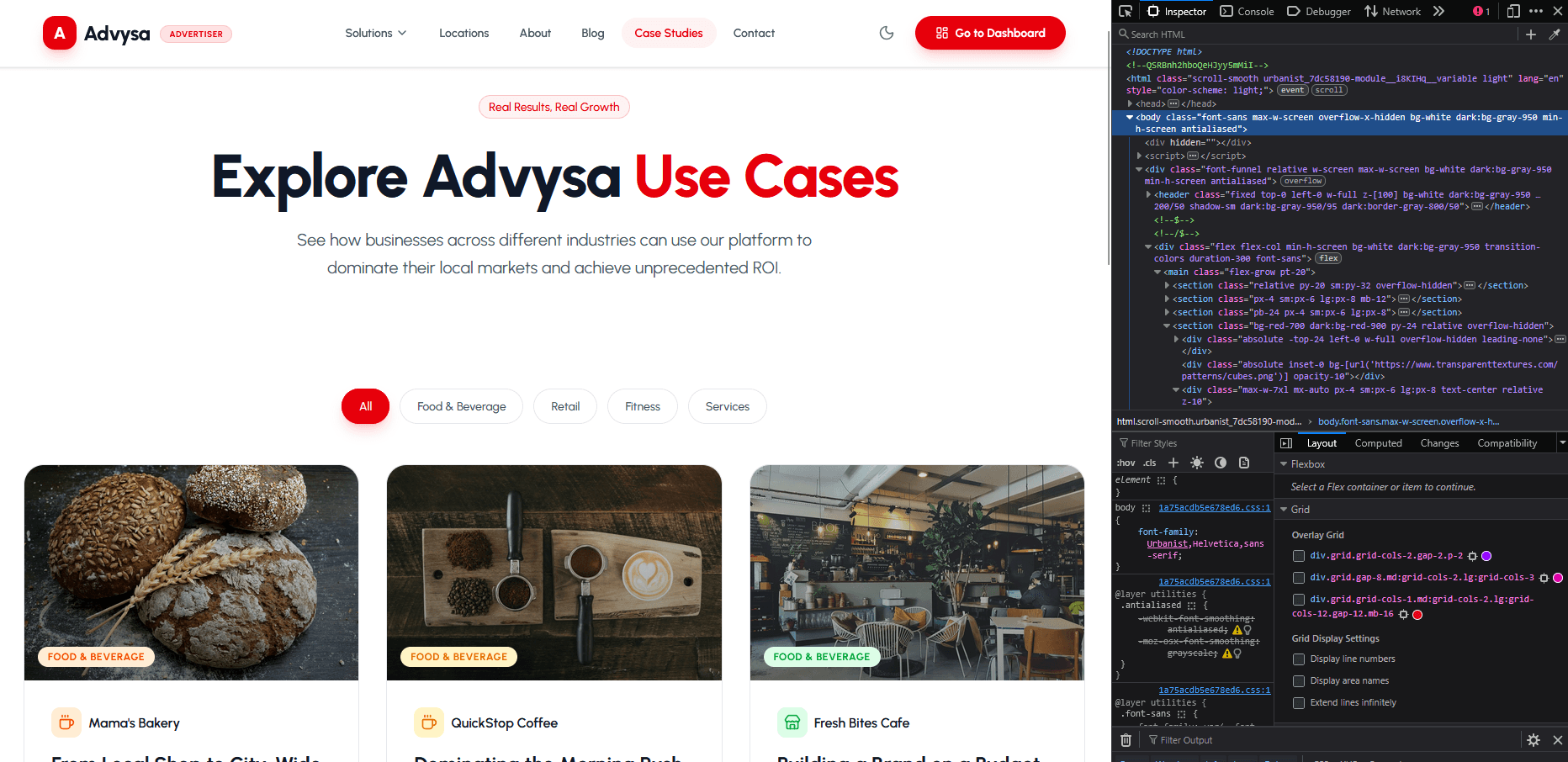
Task: Toggle print media simulation icon in Styles pane
Action: (1244, 463)
